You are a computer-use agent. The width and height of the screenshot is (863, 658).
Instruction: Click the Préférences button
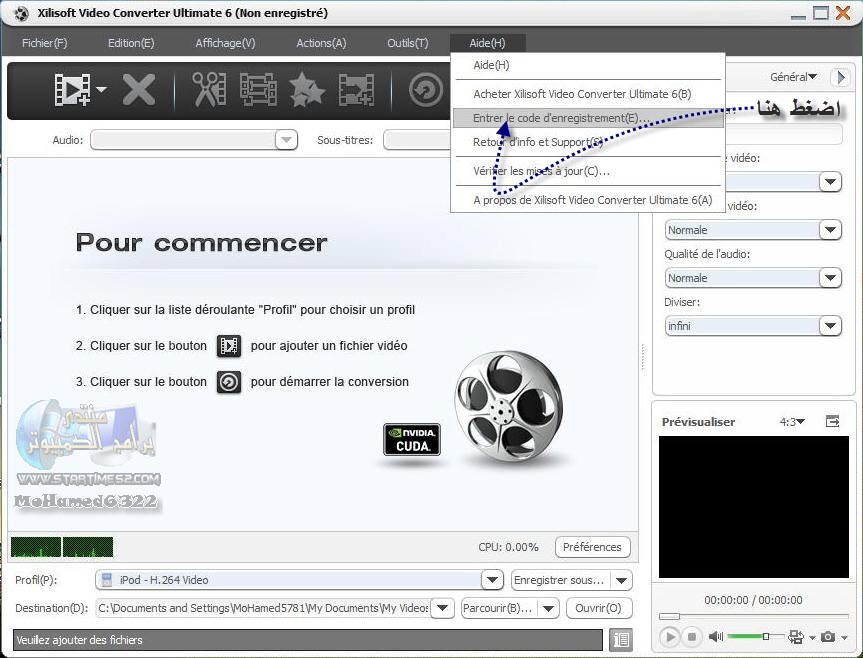tap(592, 547)
